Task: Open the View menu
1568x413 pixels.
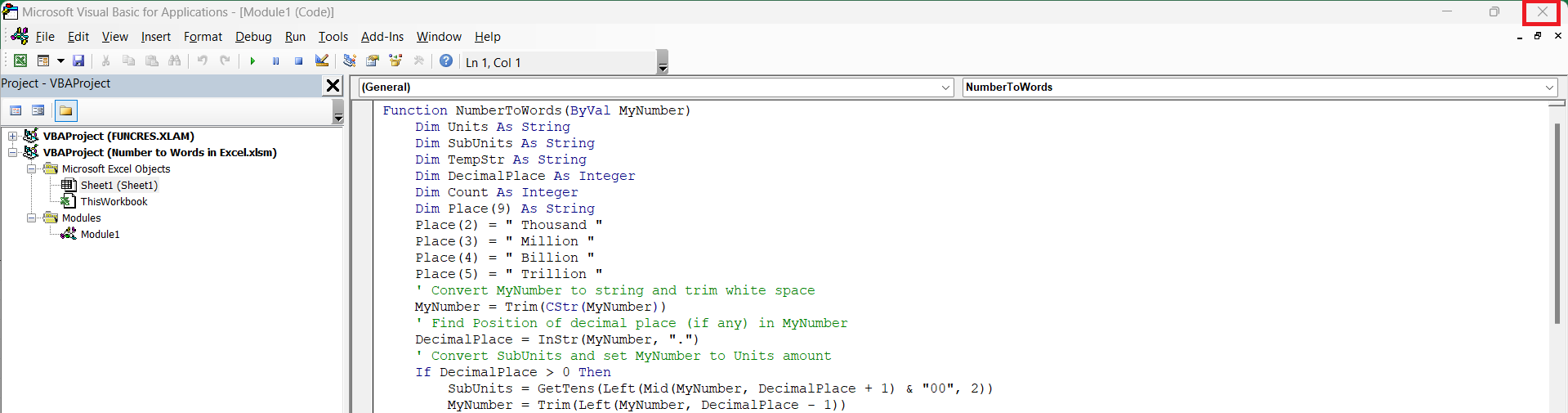Action: (x=114, y=37)
